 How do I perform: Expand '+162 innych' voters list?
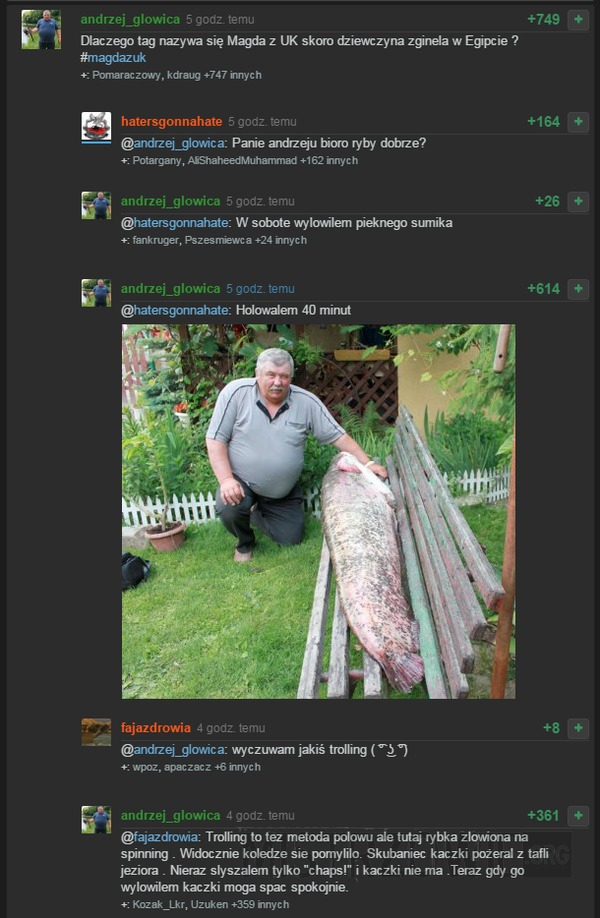[x=328, y=160]
